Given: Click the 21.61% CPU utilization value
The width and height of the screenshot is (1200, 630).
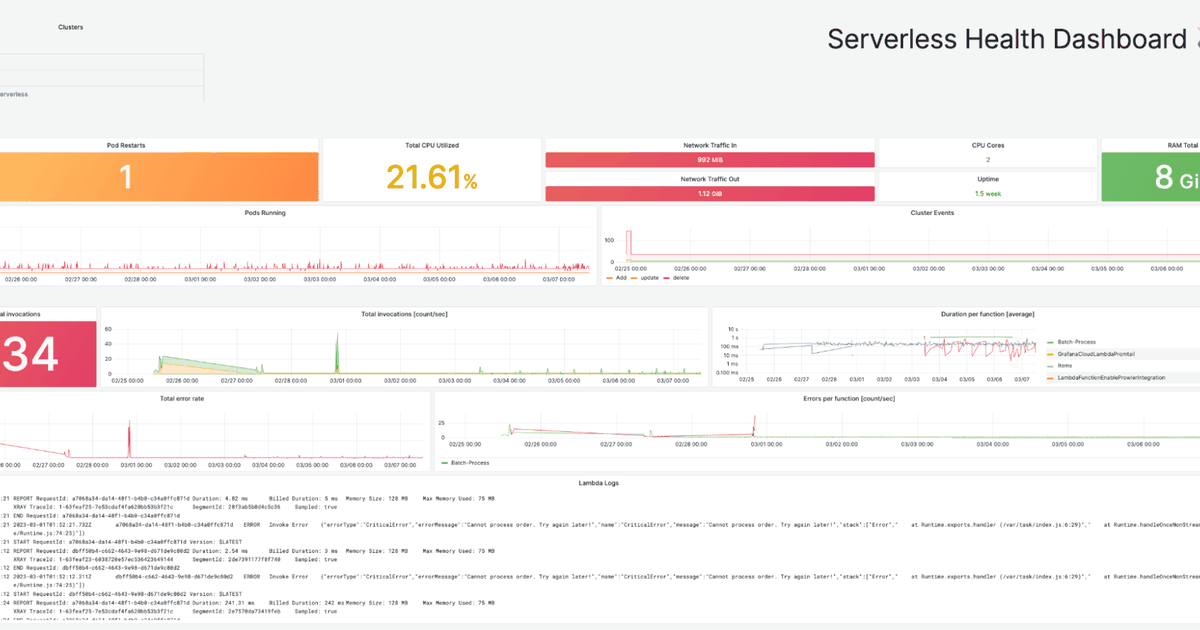Looking at the screenshot, I should click(x=432, y=178).
